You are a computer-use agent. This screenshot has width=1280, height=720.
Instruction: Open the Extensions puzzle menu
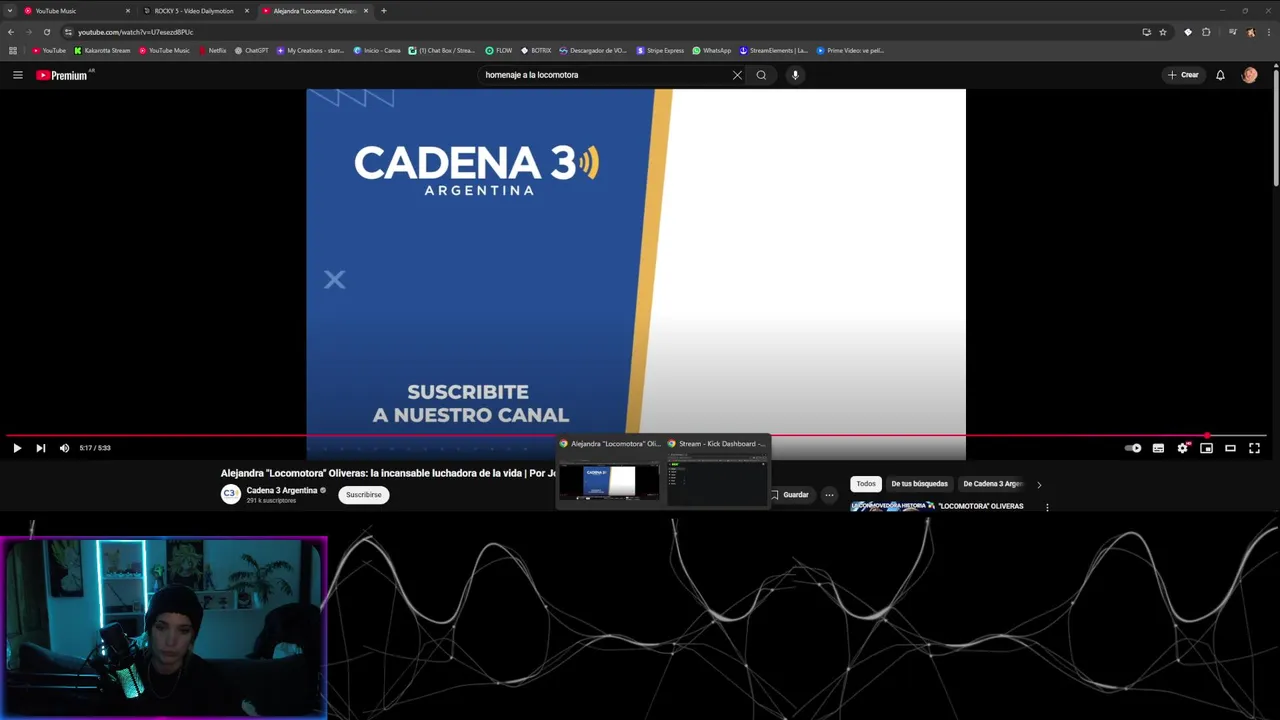click(1206, 32)
